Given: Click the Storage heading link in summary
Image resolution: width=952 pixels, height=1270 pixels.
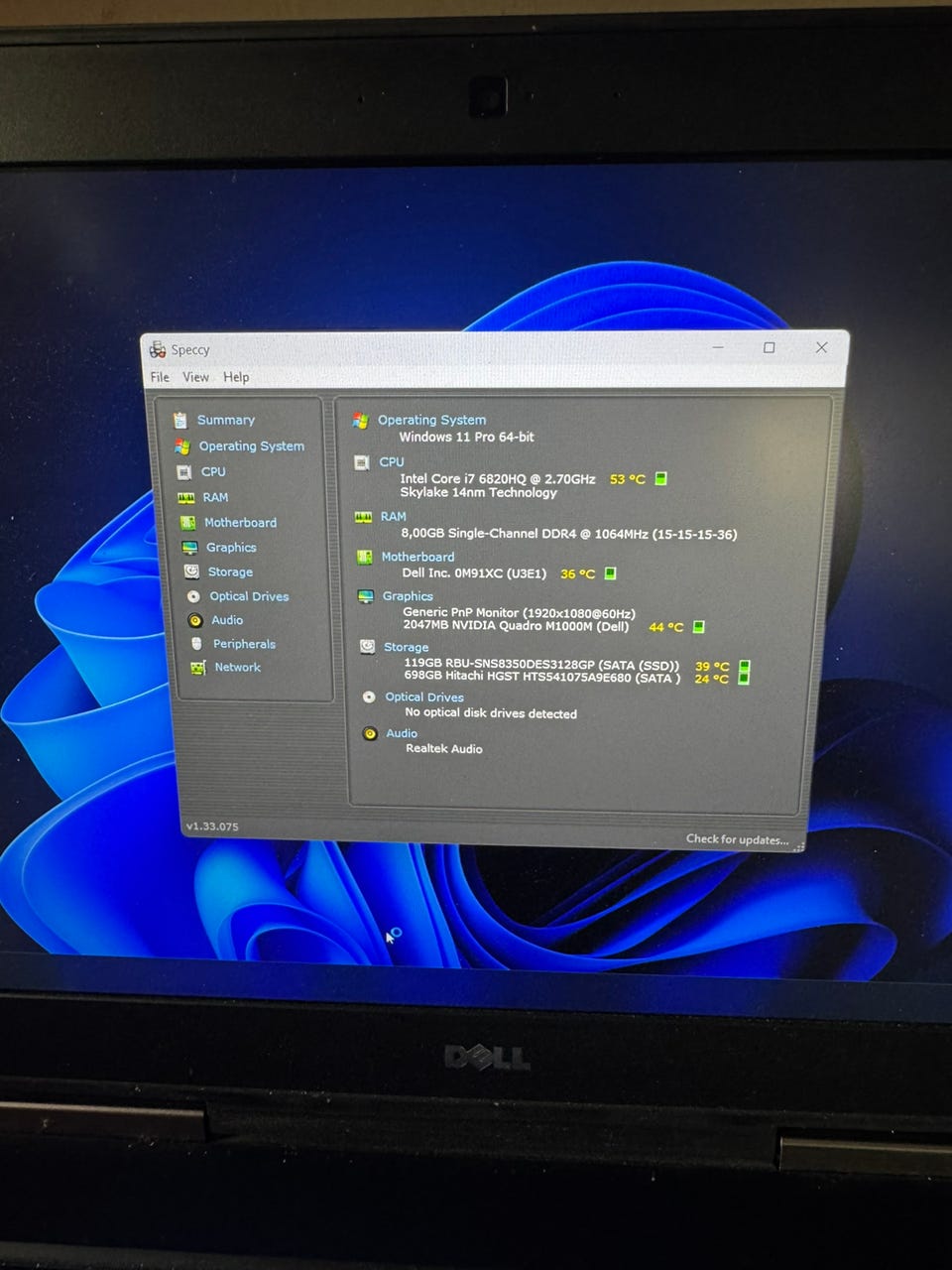Looking at the screenshot, I should pyautogui.click(x=407, y=647).
